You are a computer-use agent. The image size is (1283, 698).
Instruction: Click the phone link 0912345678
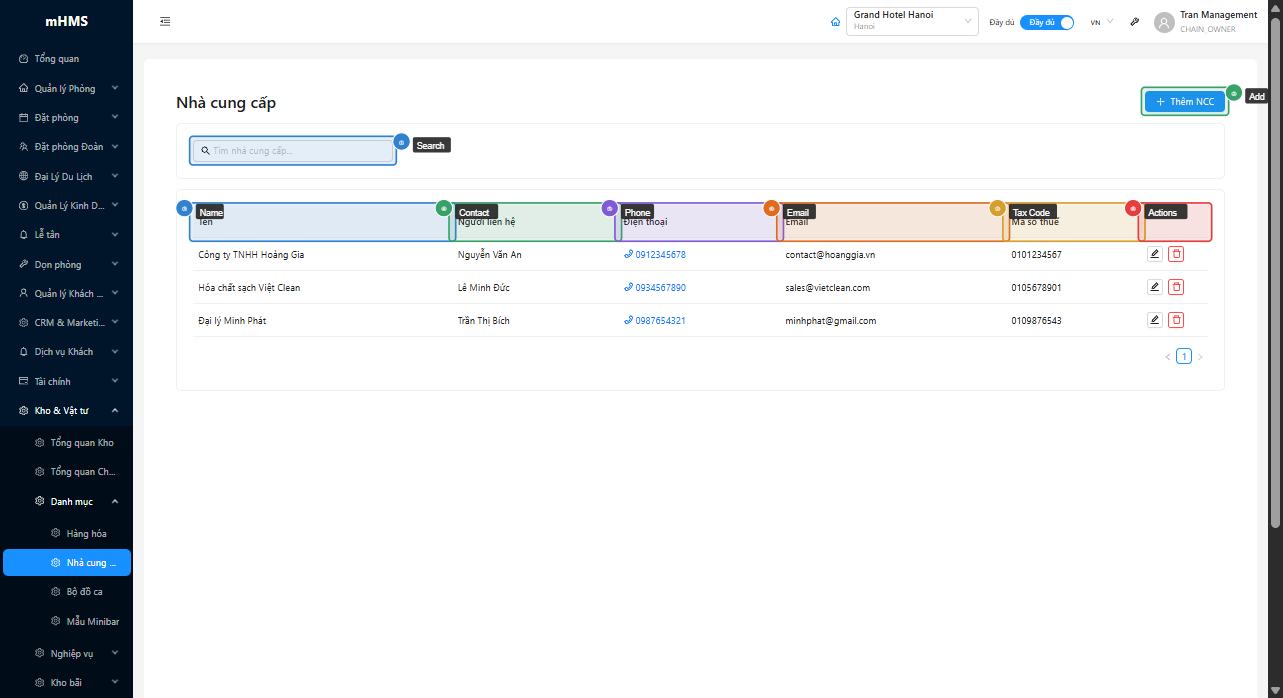click(660, 255)
